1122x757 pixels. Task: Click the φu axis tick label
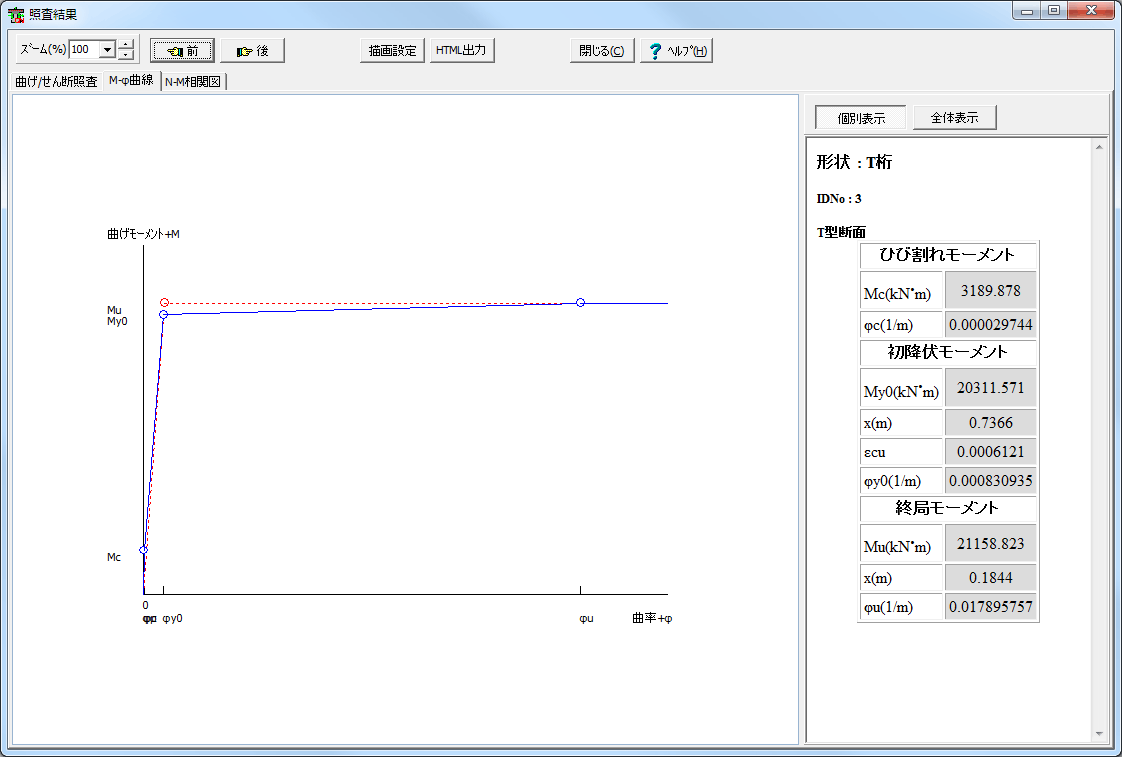tap(586, 619)
